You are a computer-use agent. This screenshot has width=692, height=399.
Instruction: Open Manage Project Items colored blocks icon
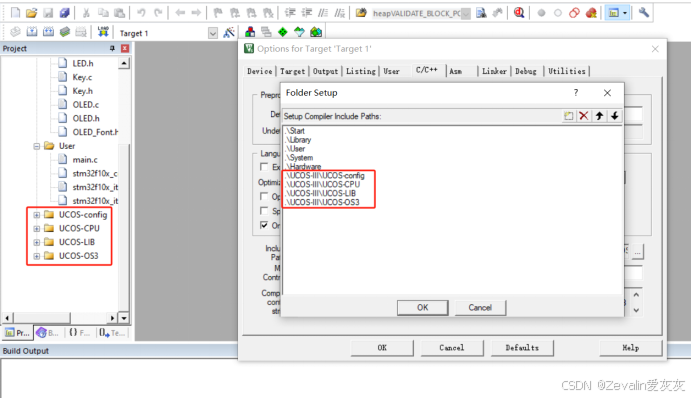250,32
